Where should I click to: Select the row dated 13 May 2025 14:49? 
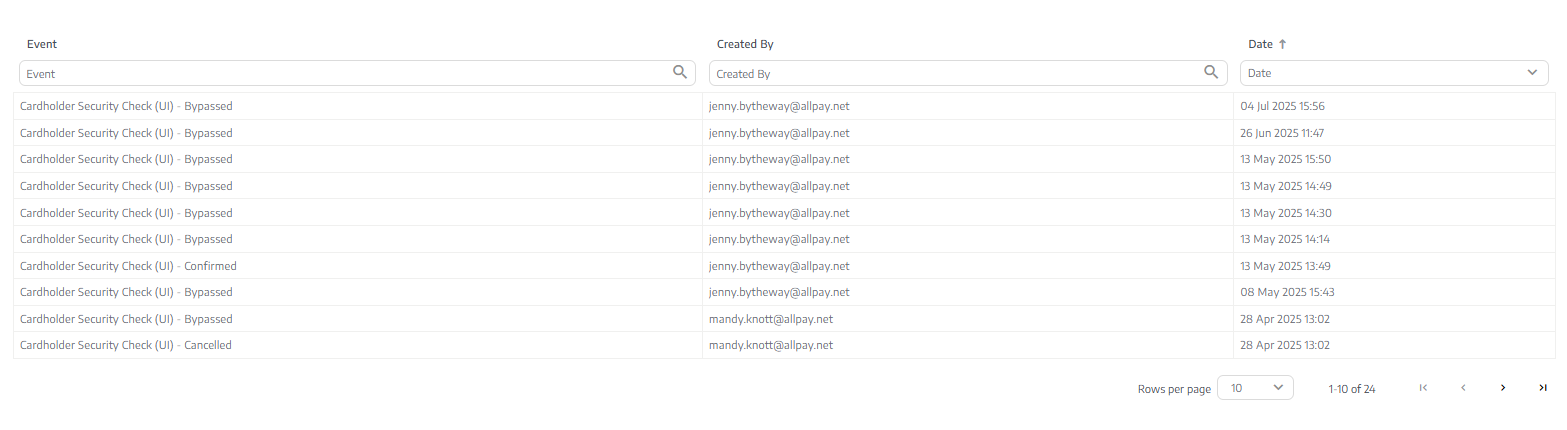pyautogui.click(x=784, y=186)
